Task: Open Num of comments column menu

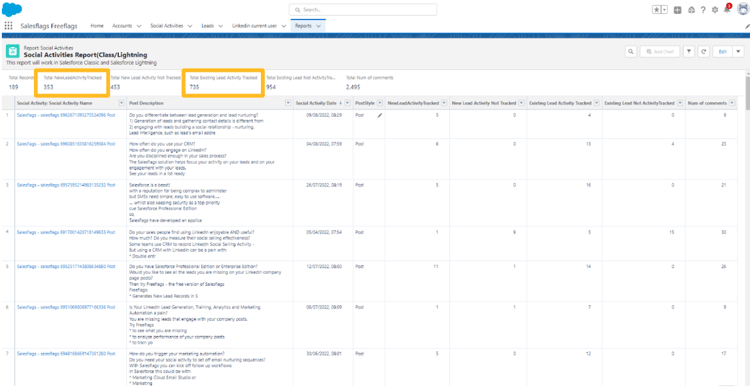Action: pyautogui.click(x=732, y=103)
